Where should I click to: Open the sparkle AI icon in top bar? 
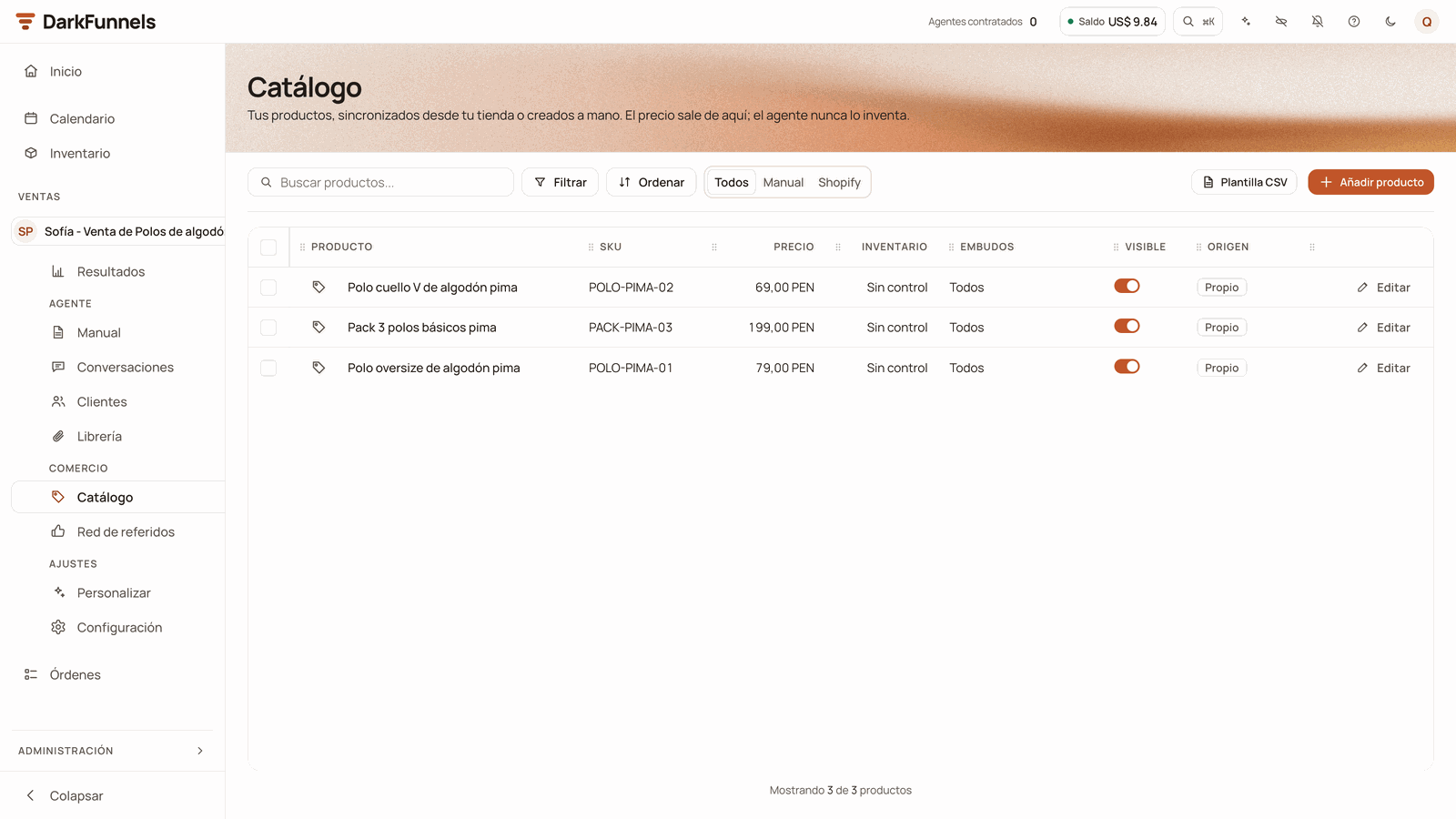[1246, 21]
